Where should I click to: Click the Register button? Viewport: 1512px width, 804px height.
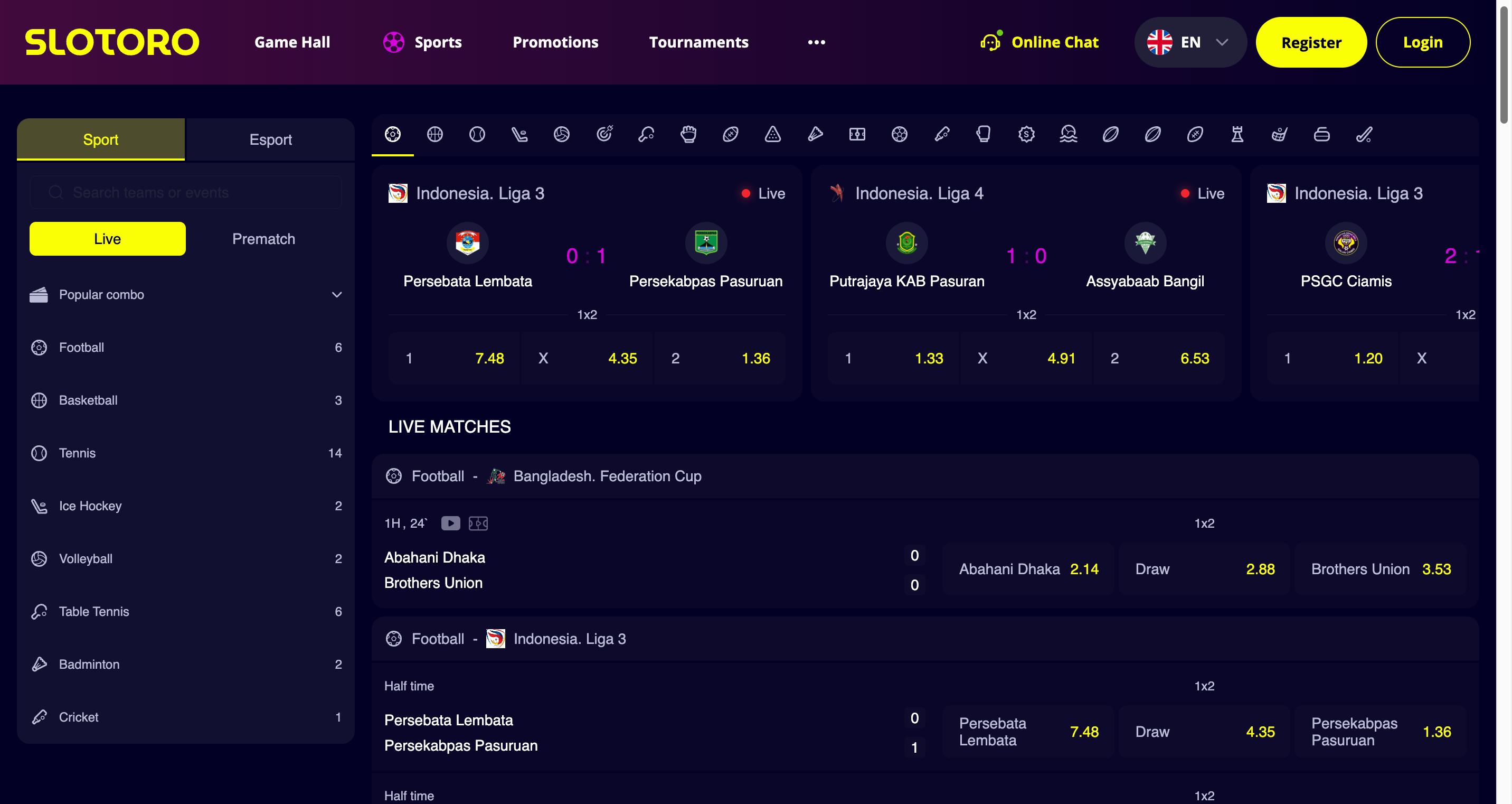tap(1311, 42)
